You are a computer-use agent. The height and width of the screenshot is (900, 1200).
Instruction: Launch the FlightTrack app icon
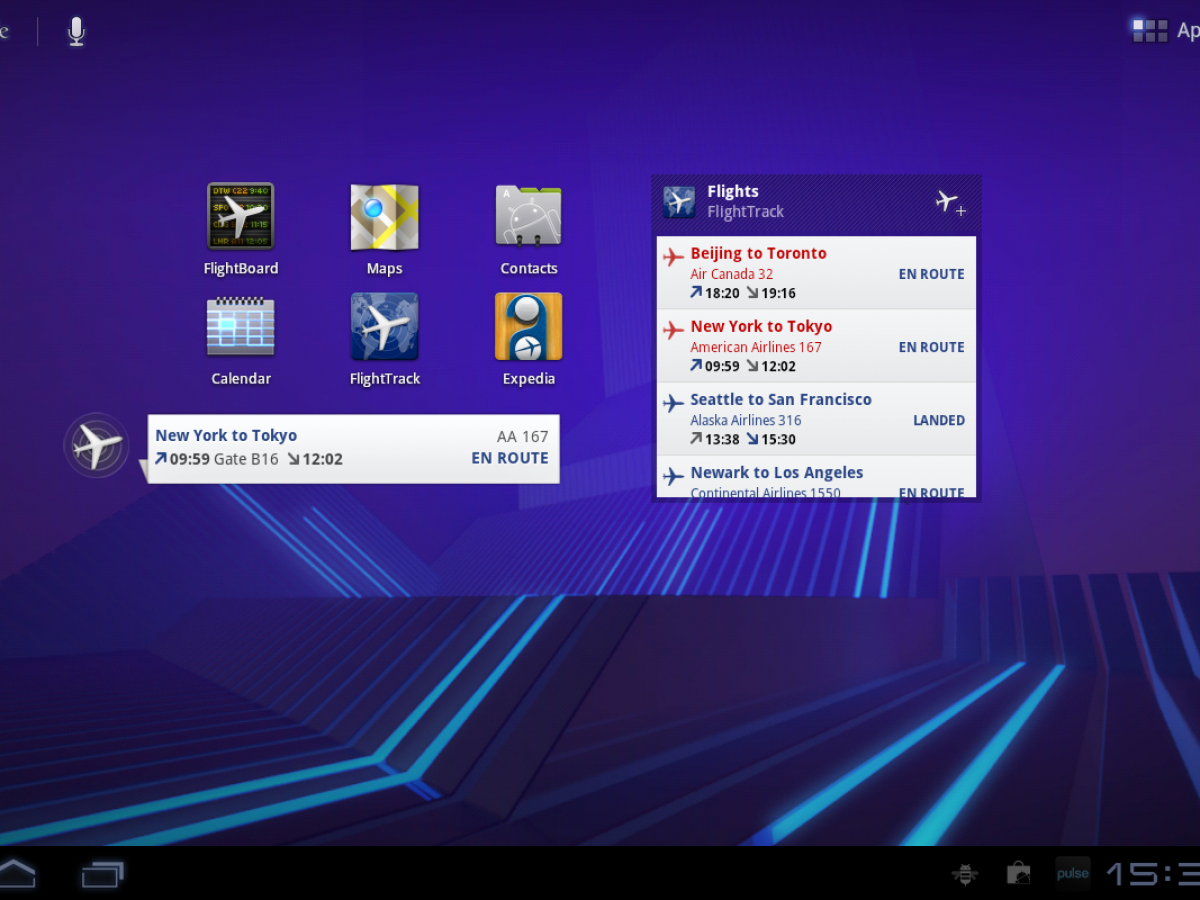click(x=384, y=327)
